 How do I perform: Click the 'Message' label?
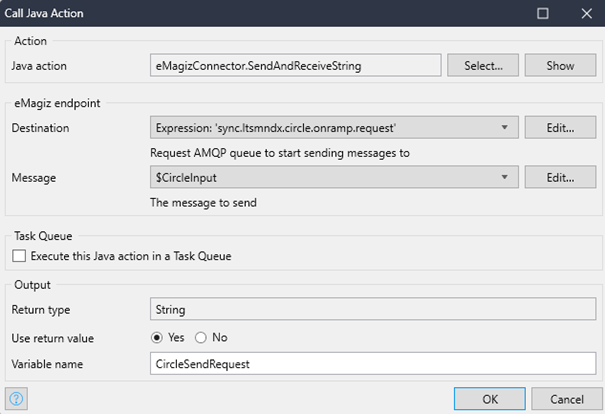[x=34, y=178]
